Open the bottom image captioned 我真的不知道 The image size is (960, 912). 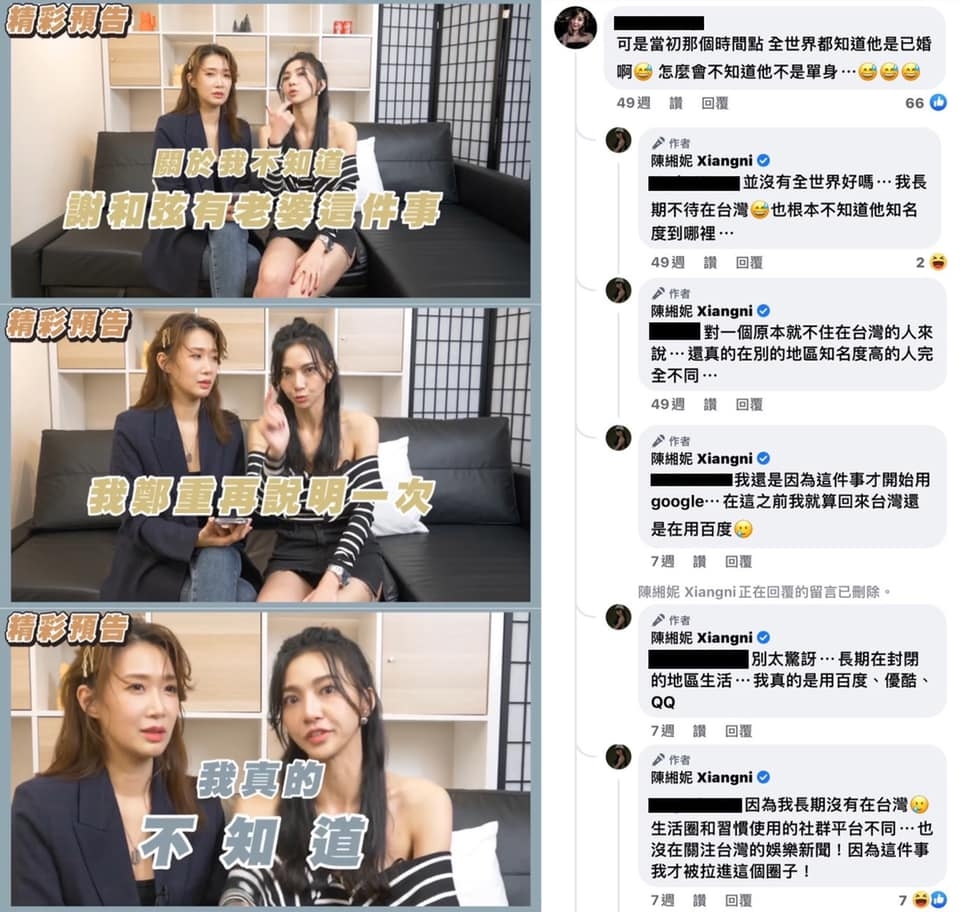(271, 759)
